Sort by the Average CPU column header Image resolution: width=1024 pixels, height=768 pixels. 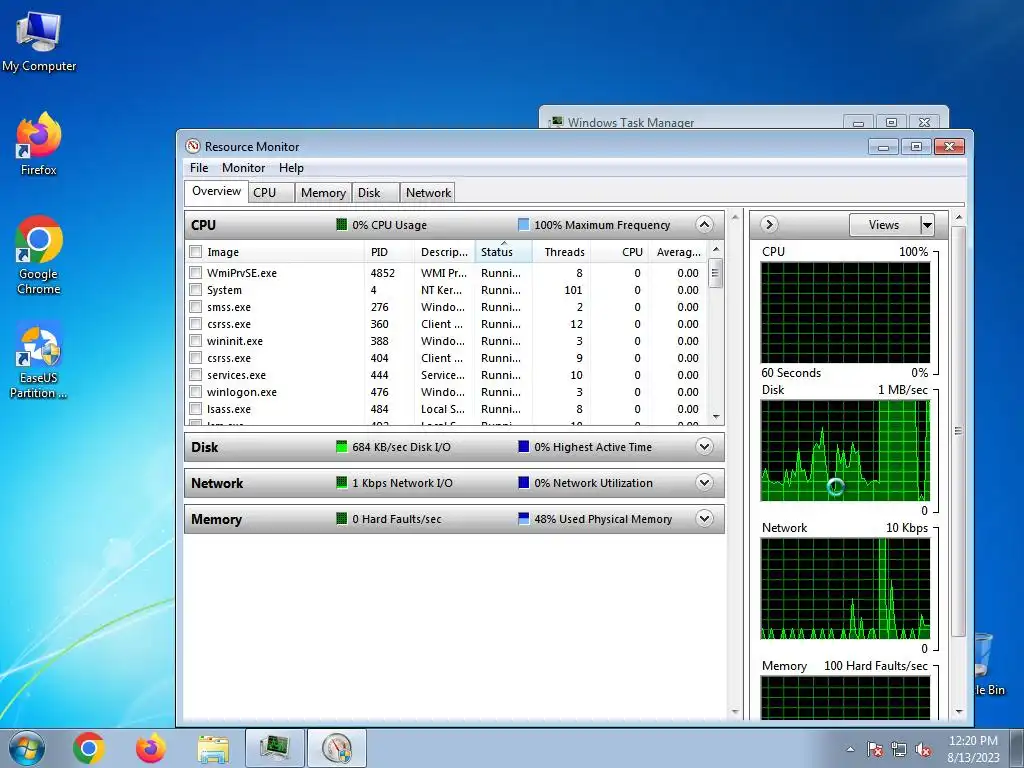(679, 251)
